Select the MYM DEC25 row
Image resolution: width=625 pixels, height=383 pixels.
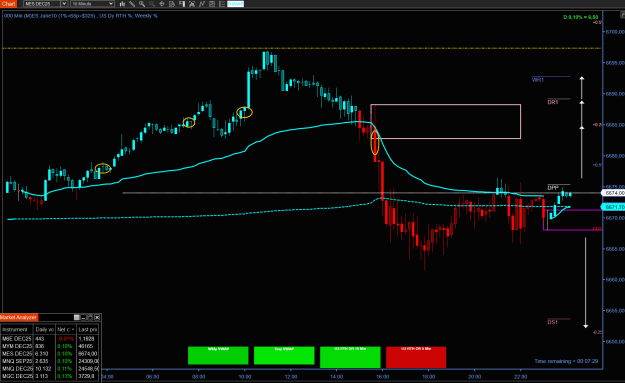(x=50, y=346)
